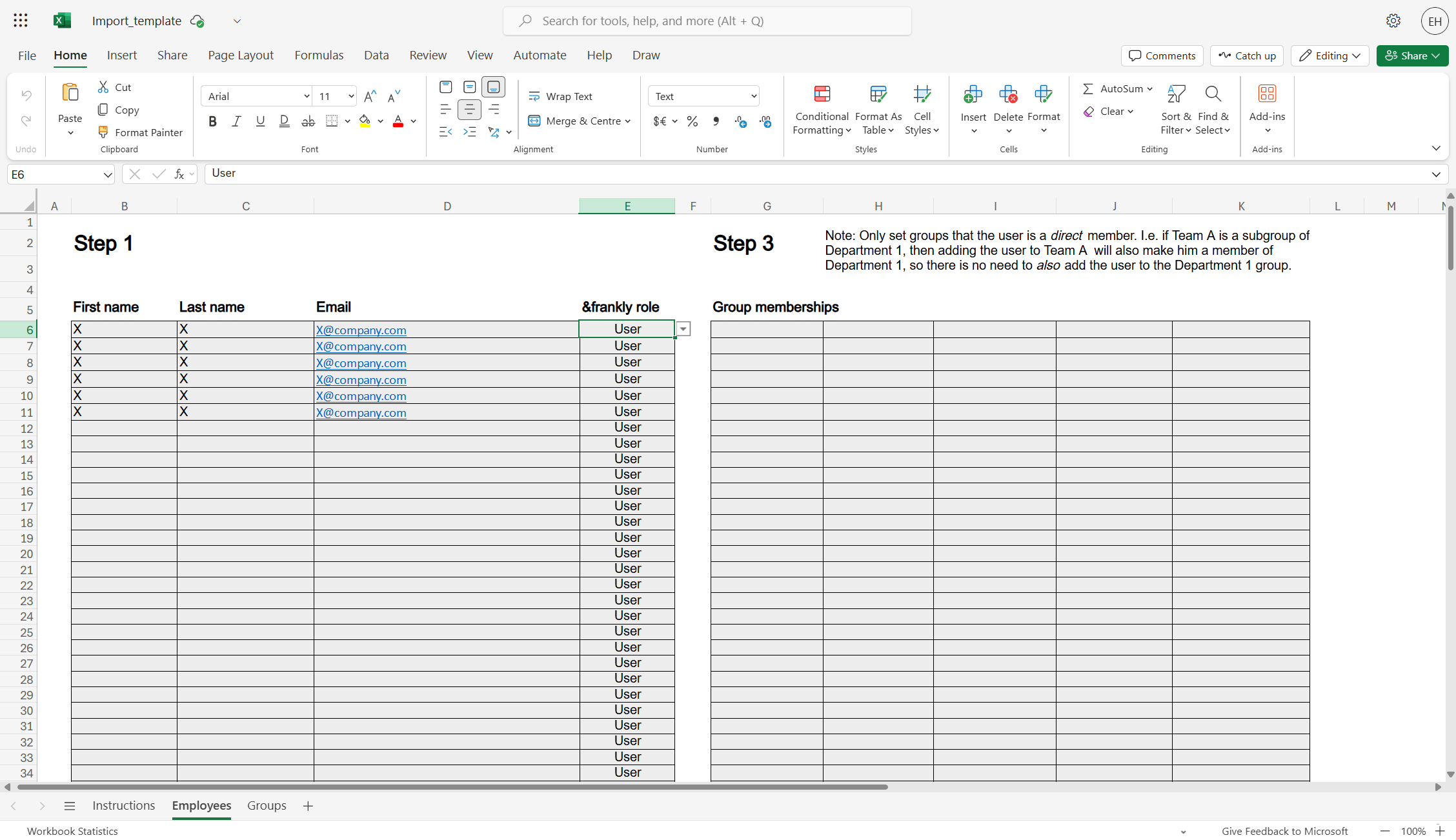Open the AutoSum dropdown arrow
This screenshot has width=1456, height=840.
tap(1149, 89)
